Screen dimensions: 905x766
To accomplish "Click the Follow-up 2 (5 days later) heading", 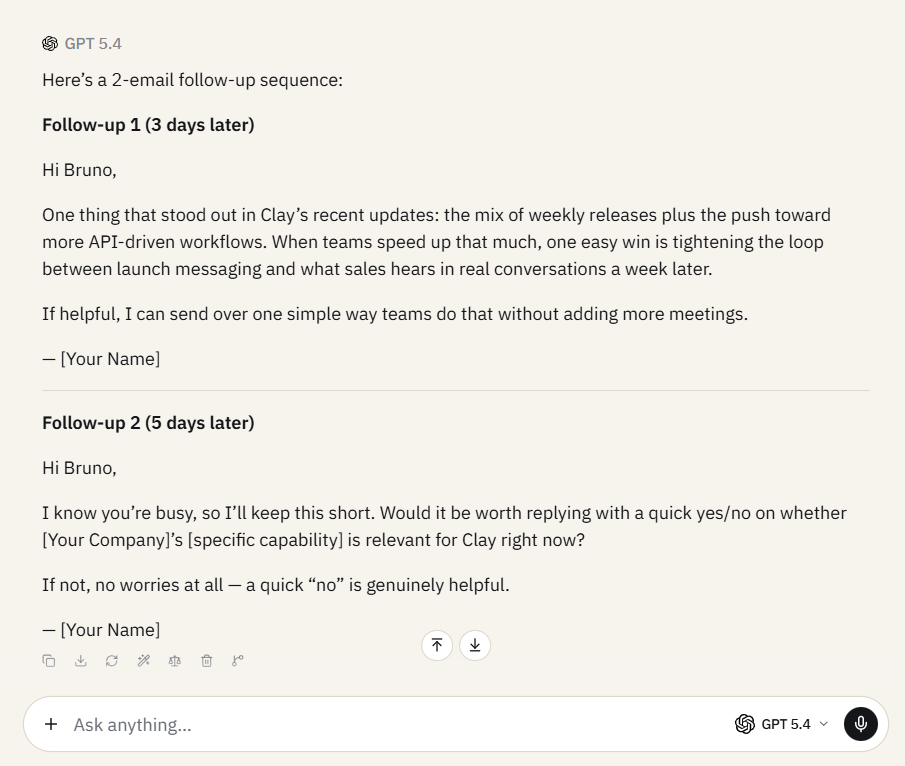I will click(x=148, y=423).
